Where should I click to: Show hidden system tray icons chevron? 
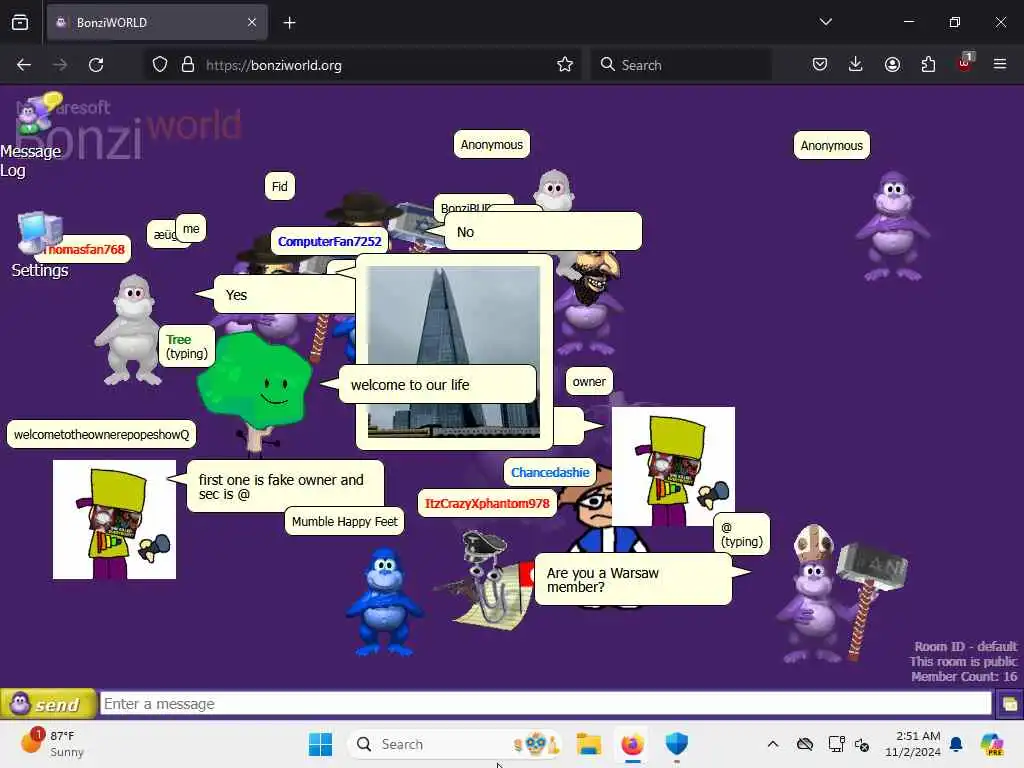[773, 744]
